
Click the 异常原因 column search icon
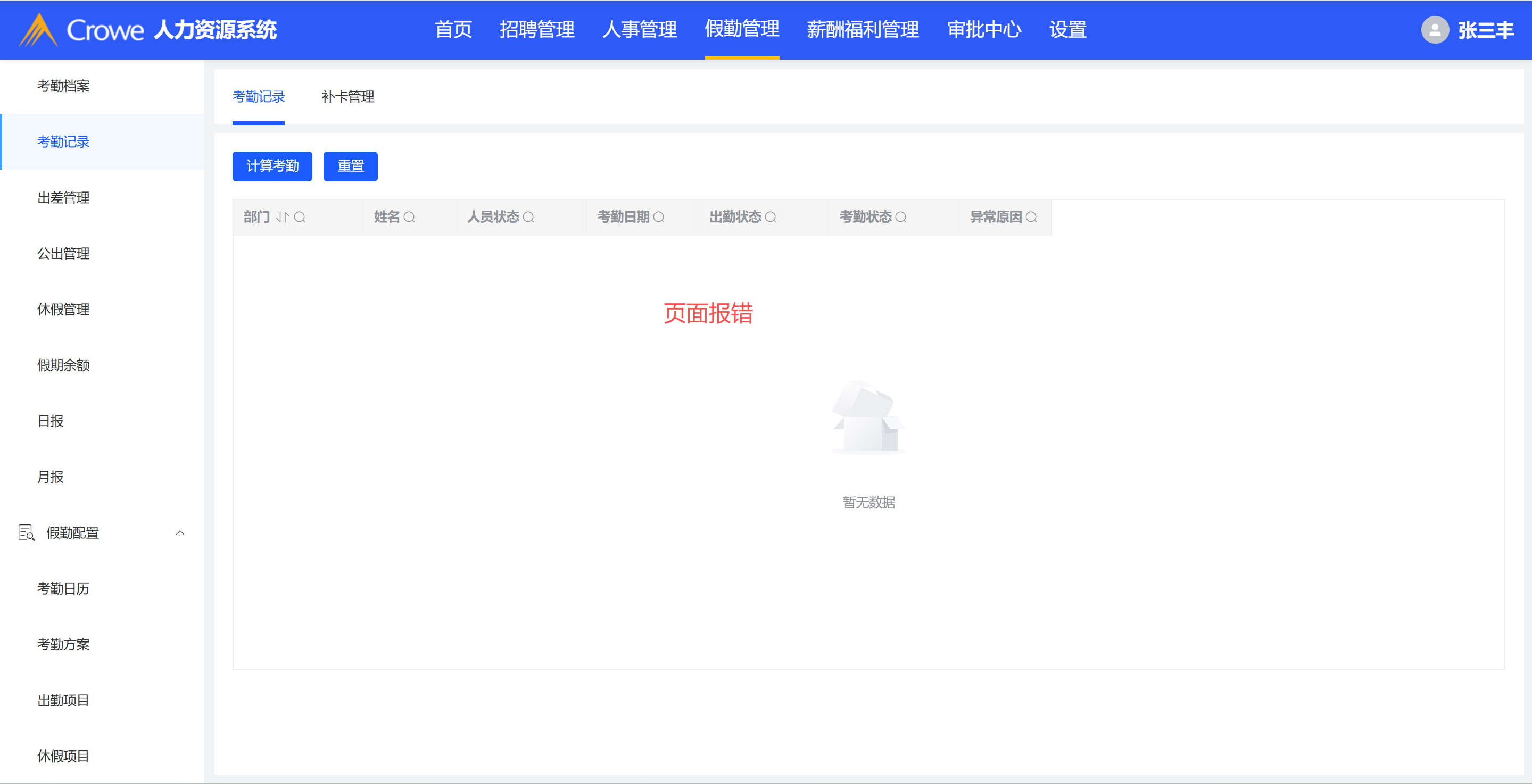tap(1031, 217)
